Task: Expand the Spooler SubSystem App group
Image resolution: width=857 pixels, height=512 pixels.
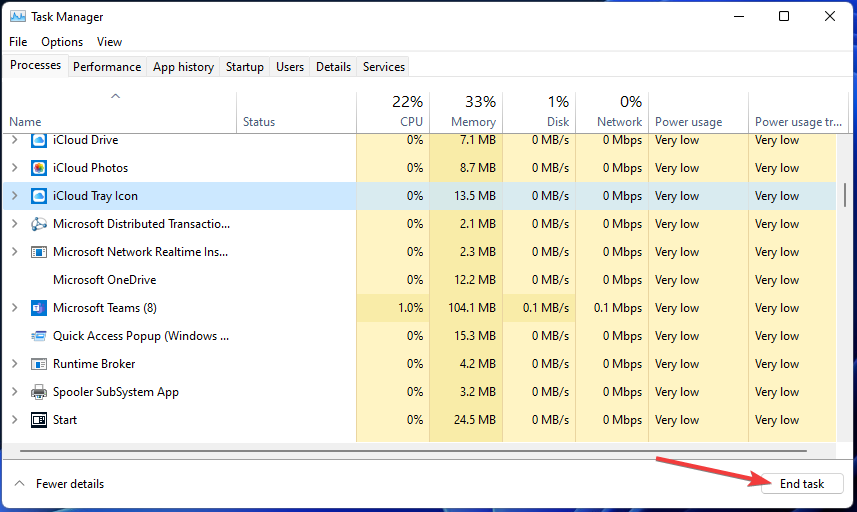Action: pos(15,391)
